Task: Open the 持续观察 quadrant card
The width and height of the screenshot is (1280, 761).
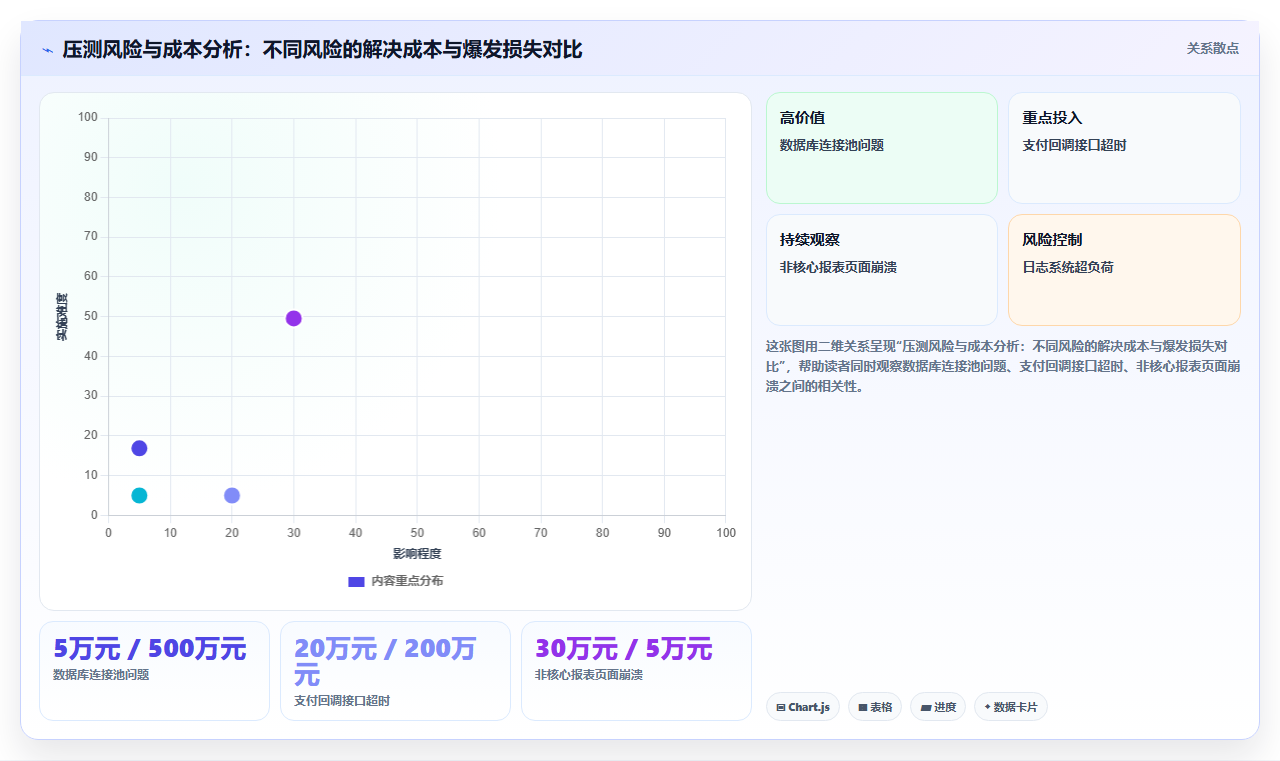Action: click(882, 270)
